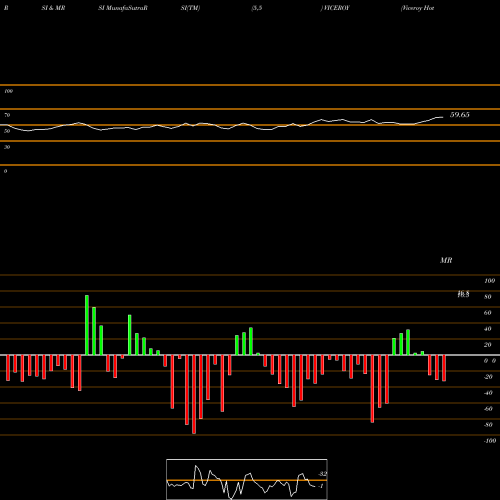500x500 pixels.
Task: Click the 'MR' panel title
Action: (446, 260)
